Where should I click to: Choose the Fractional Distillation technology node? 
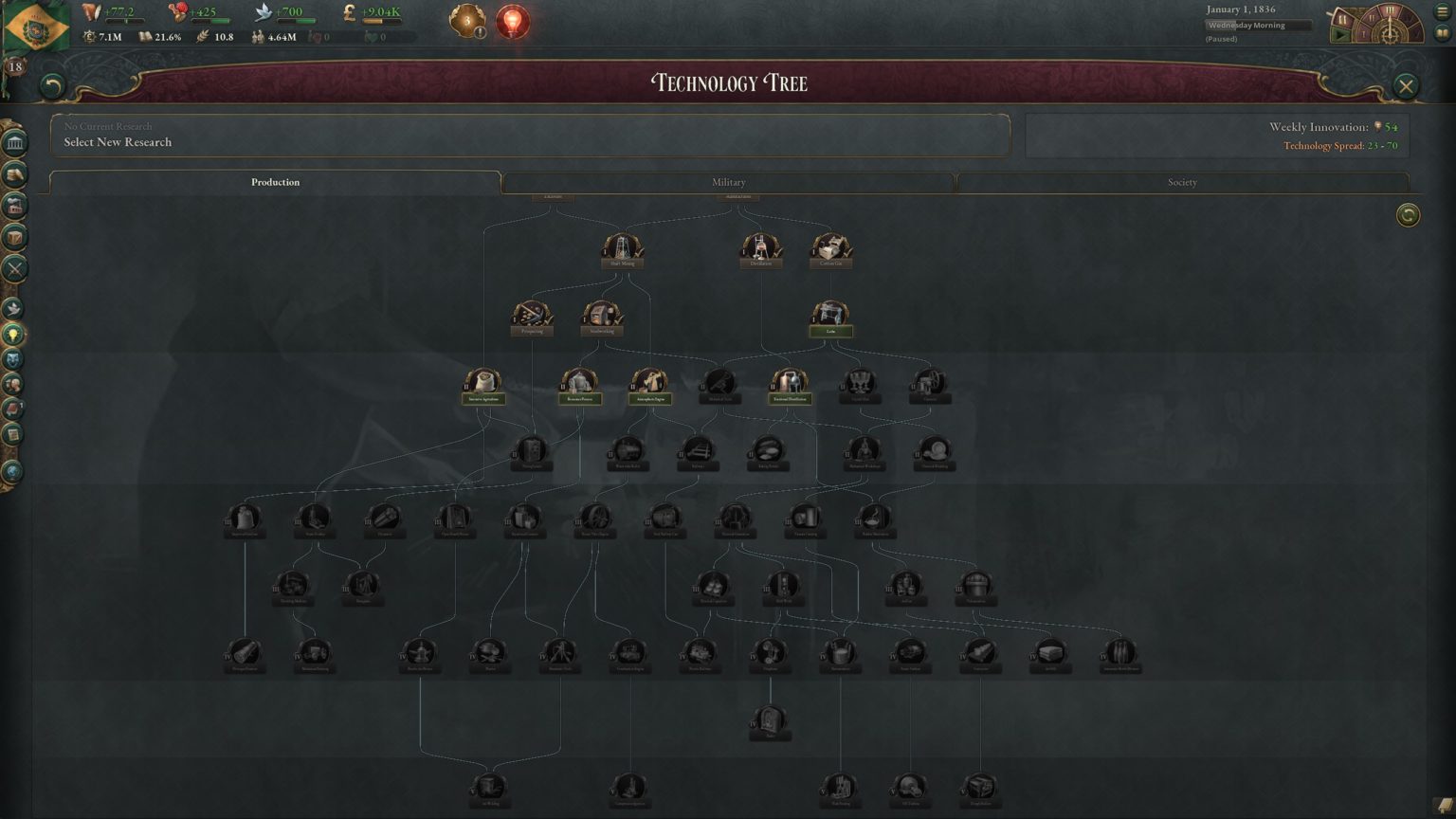[x=789, y=386]
